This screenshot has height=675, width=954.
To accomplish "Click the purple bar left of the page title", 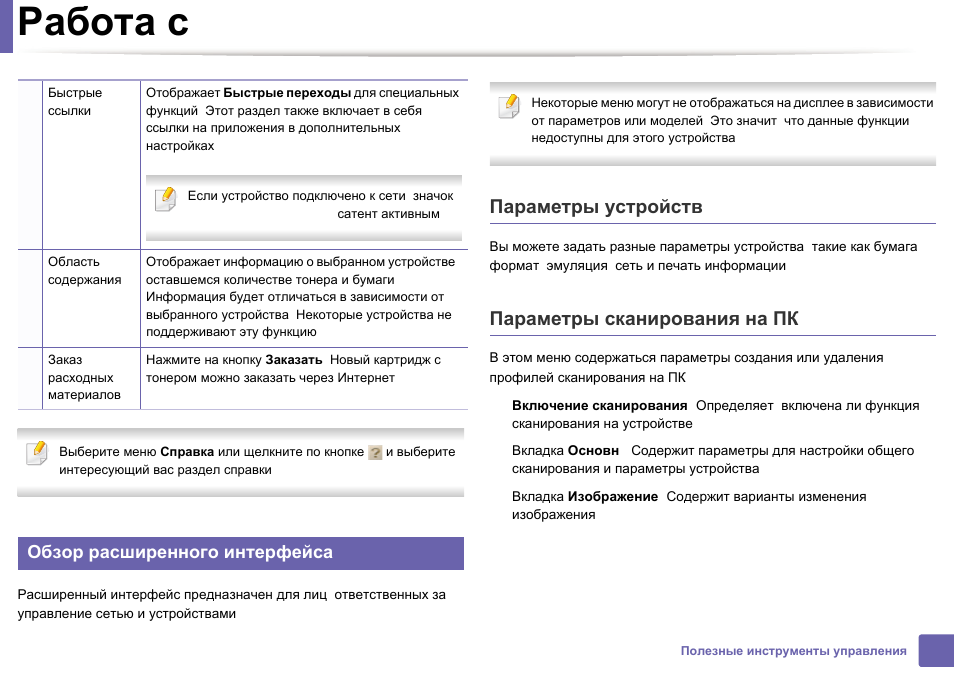I will point(6,26).
